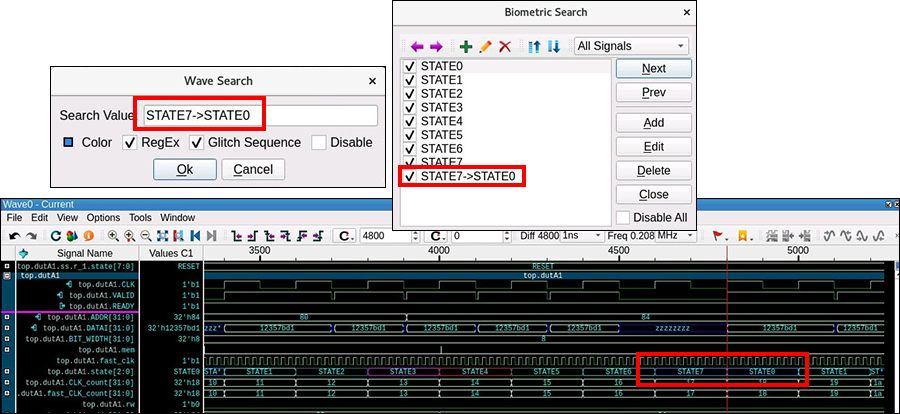Expand the top.dutA1 signal group
The height and width of the screenshot is (414, 900).
click(8, 275)
